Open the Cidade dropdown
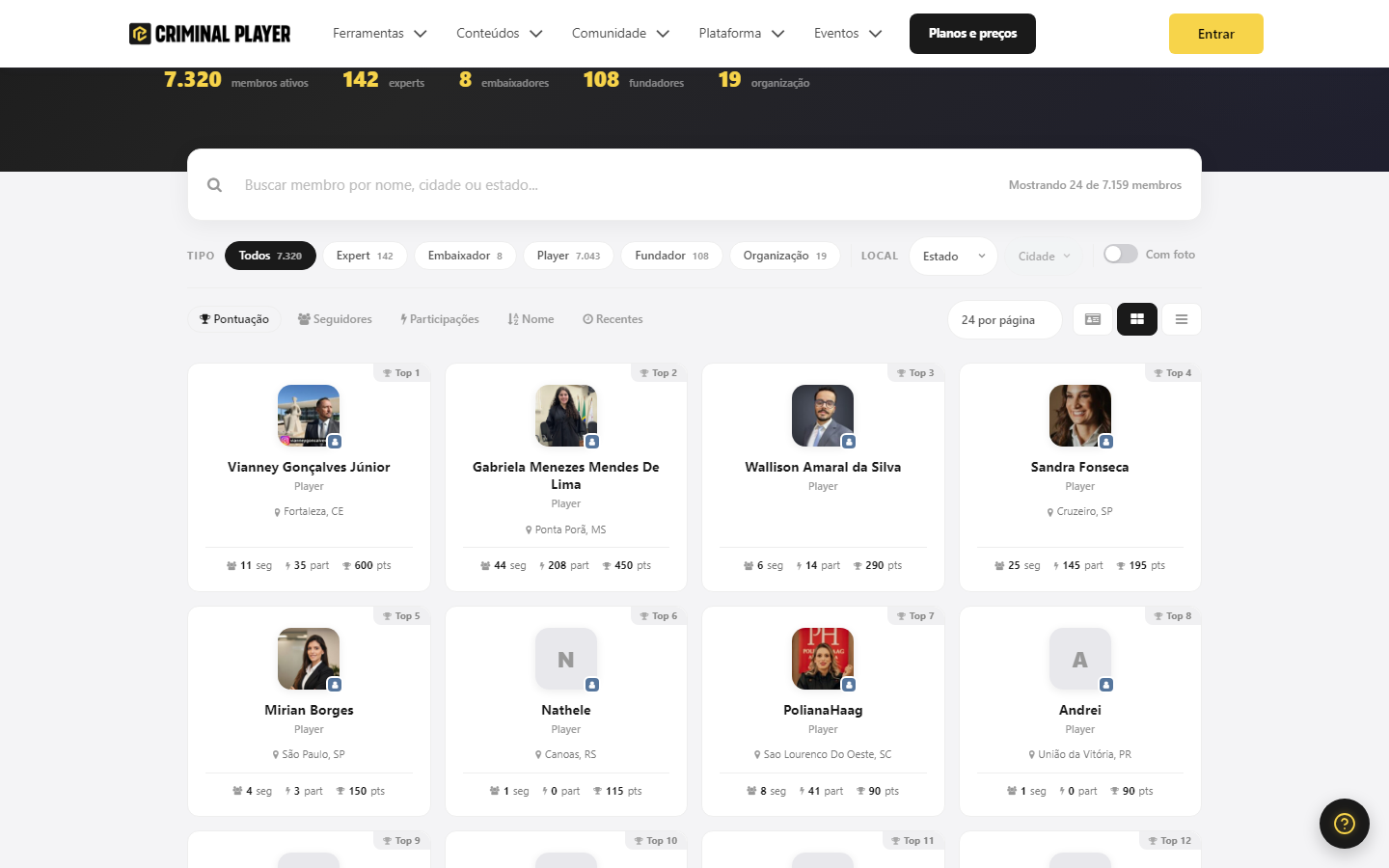1389x868 pixels. 1044,256
